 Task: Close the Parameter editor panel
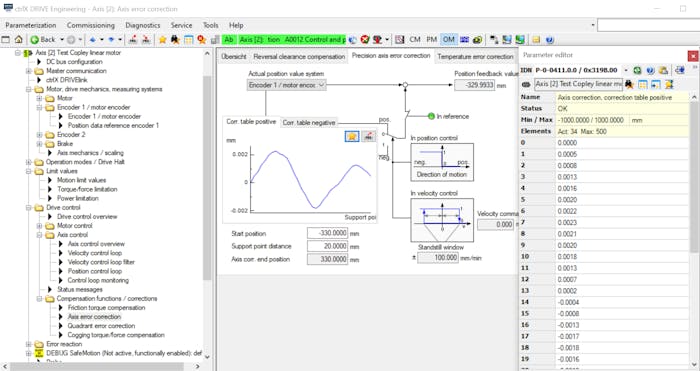[x=693, y=56]
